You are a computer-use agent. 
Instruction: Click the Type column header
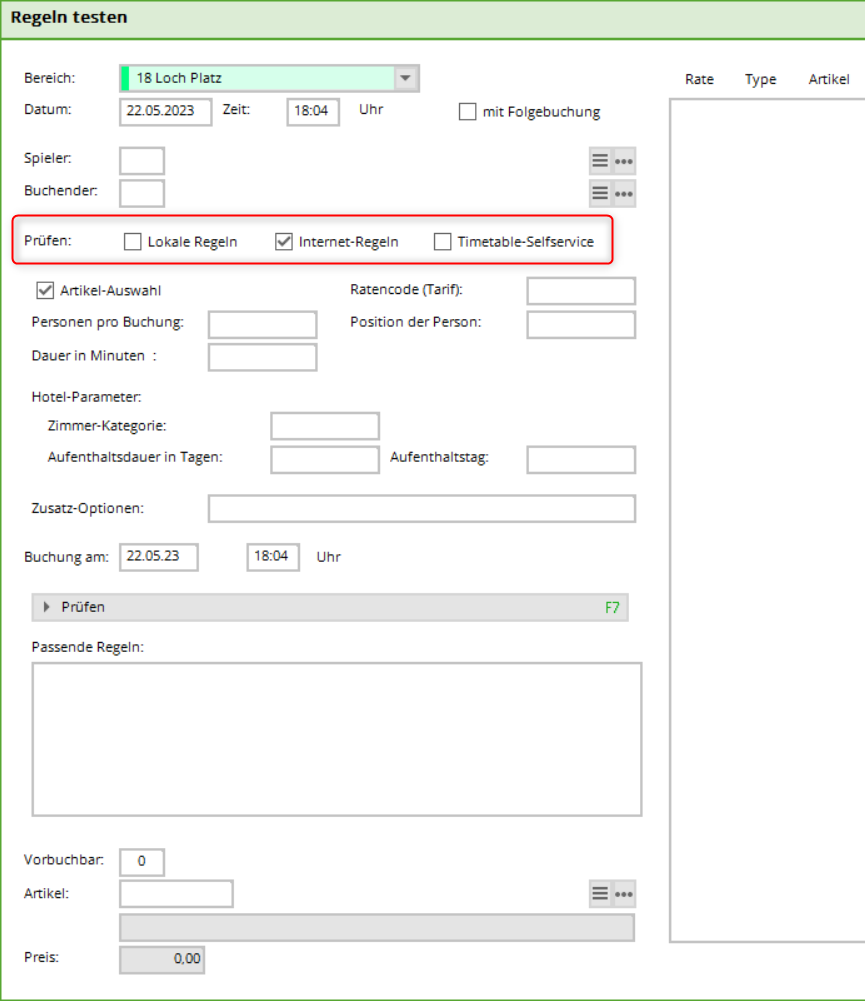click(760, 79)
